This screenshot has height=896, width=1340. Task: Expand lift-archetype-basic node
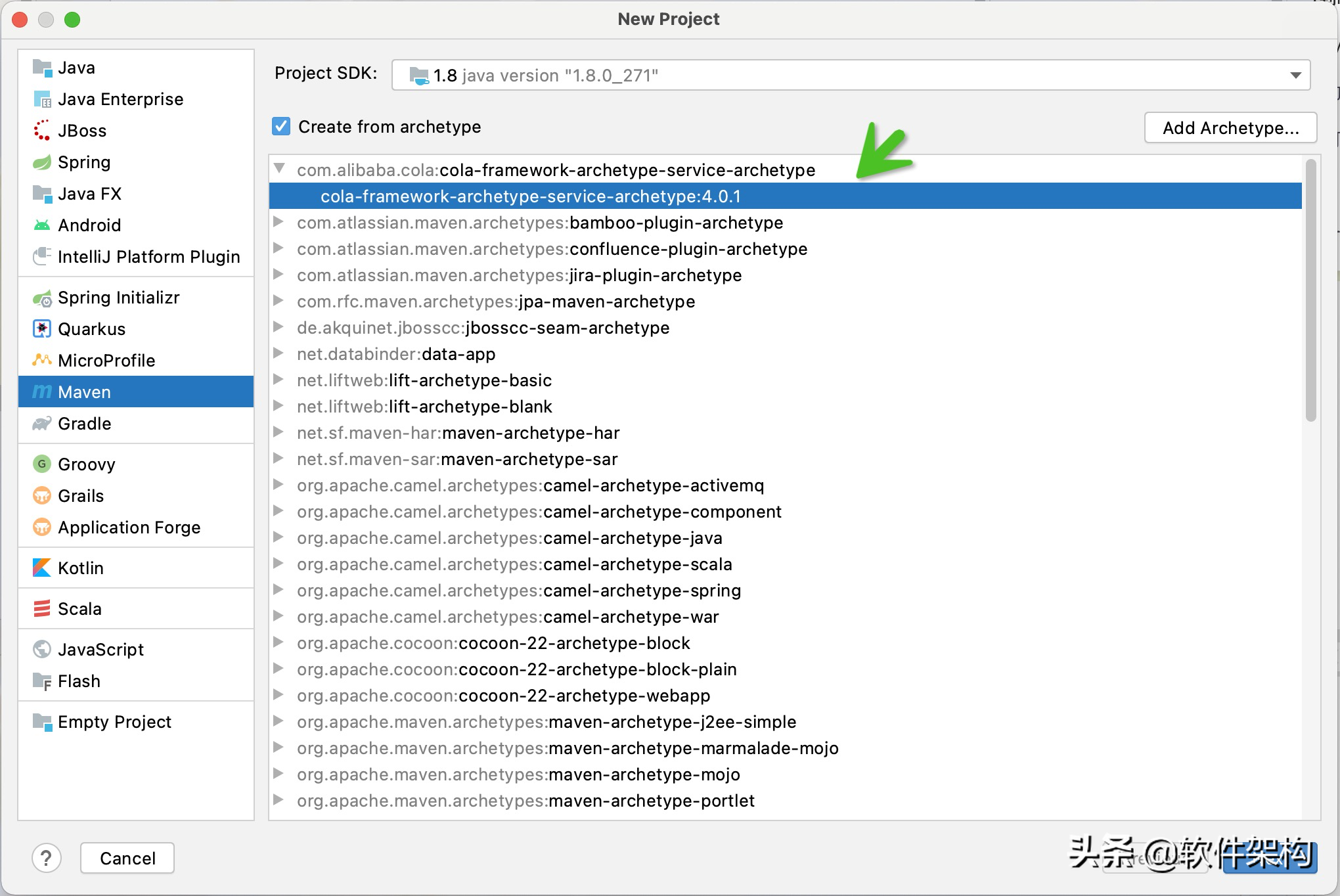(x=279, y=380)
